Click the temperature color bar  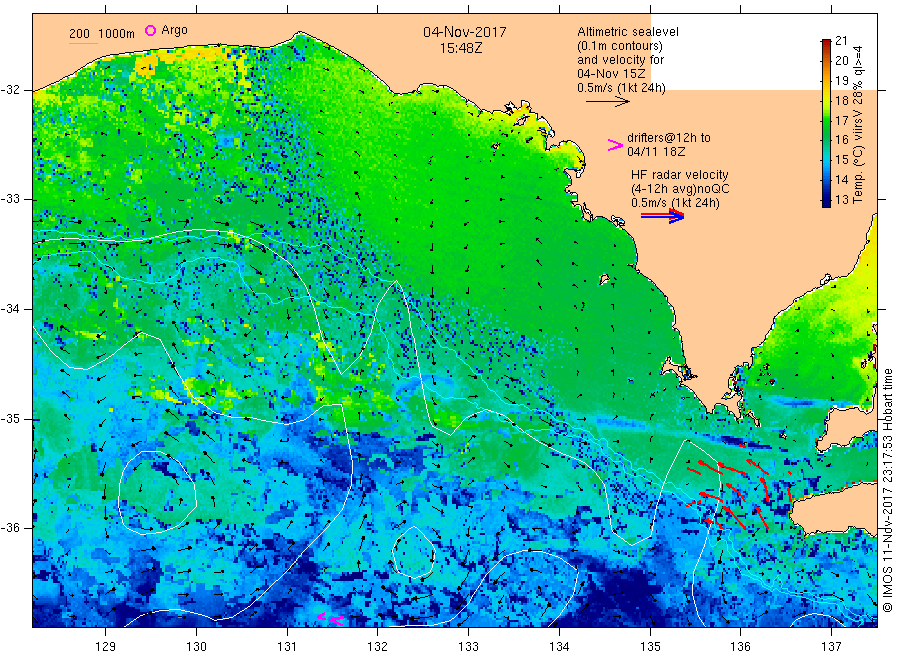pos(826,123)
